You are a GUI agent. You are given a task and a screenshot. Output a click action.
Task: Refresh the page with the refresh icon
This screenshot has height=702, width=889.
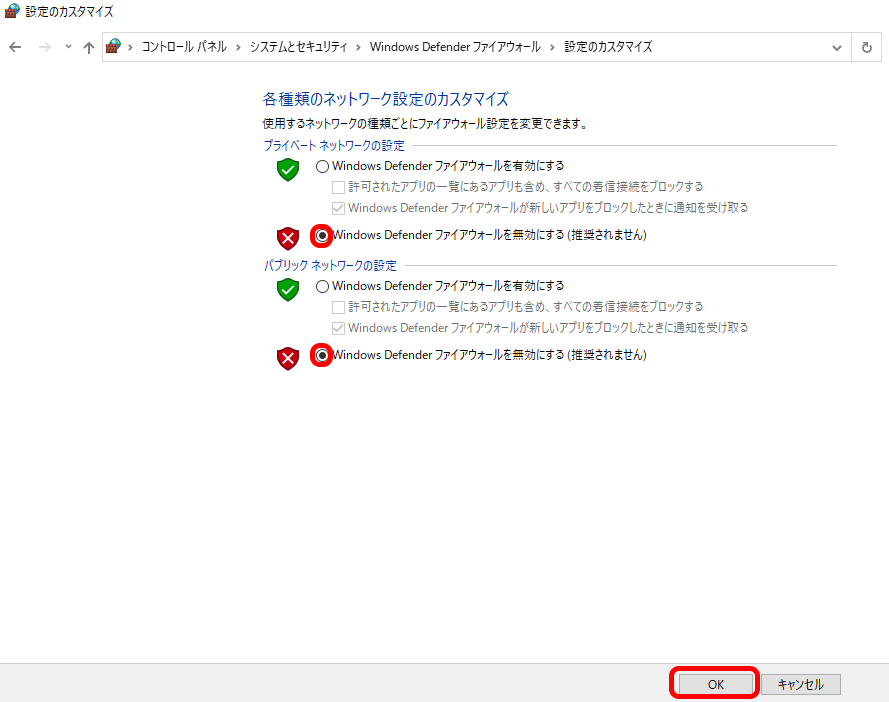click(866, 46)
